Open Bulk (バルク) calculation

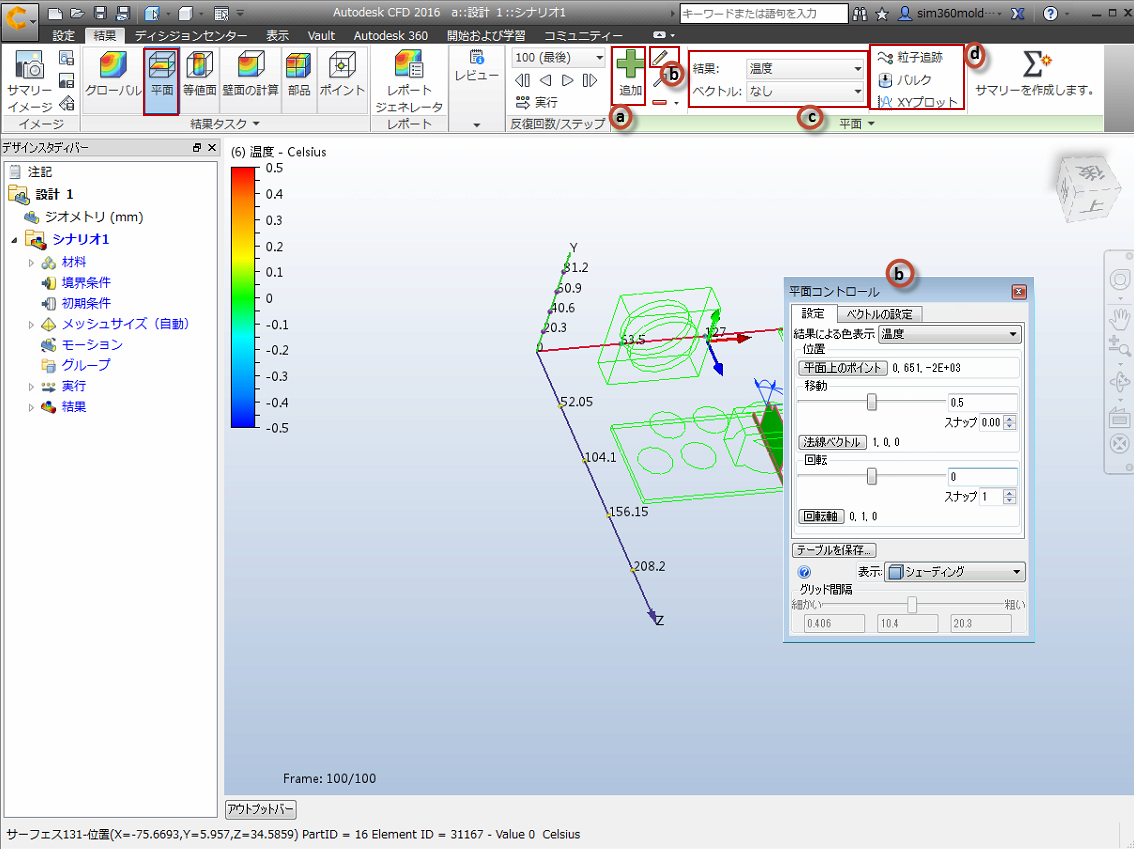[904, 80]
